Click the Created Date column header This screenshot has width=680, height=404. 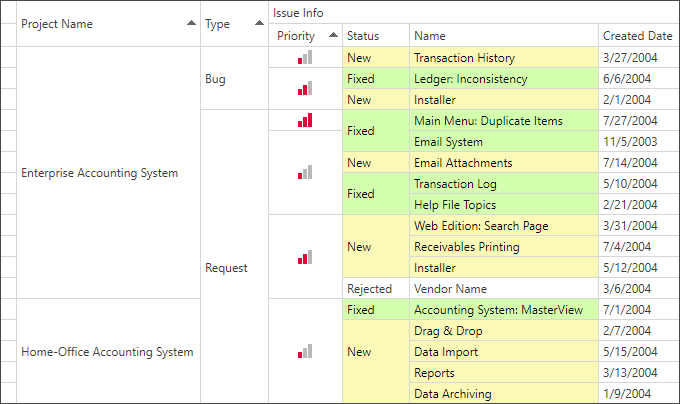[638, 36]
